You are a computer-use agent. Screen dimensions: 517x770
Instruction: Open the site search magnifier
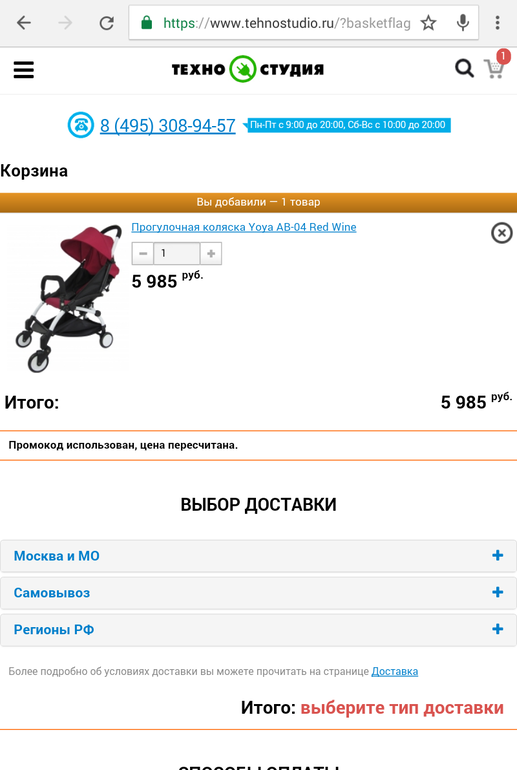(464, 69)
